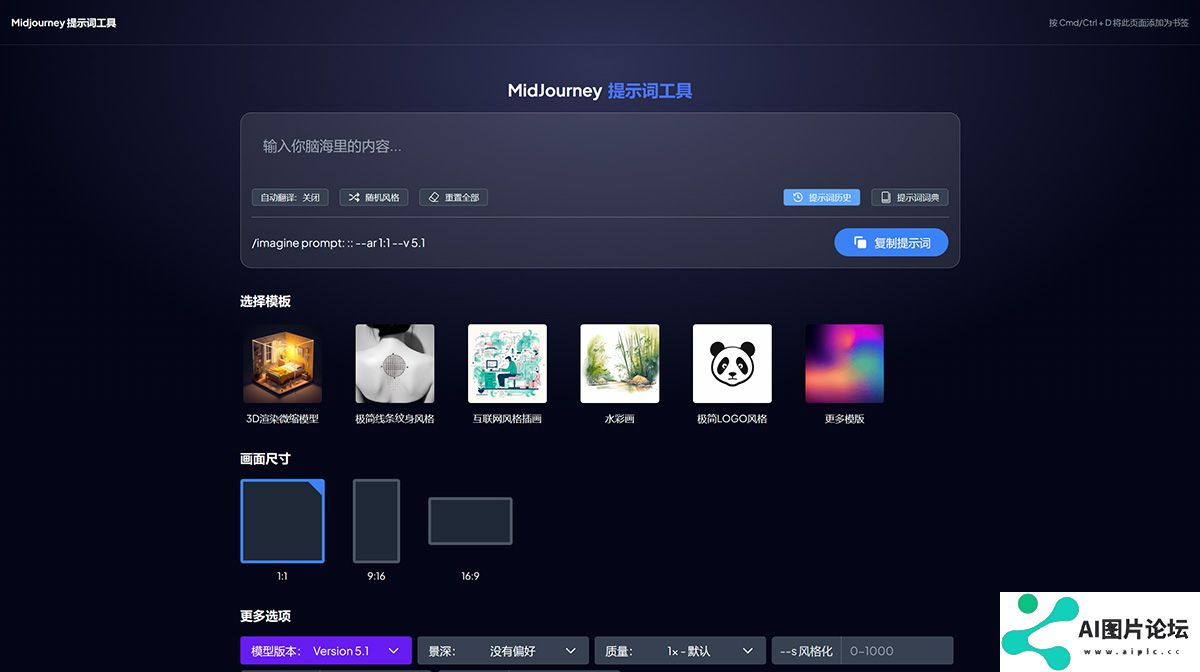Click the --s 风格化 value input field
The width and height of the screenshot is (1200, 672).
(897, 651)
